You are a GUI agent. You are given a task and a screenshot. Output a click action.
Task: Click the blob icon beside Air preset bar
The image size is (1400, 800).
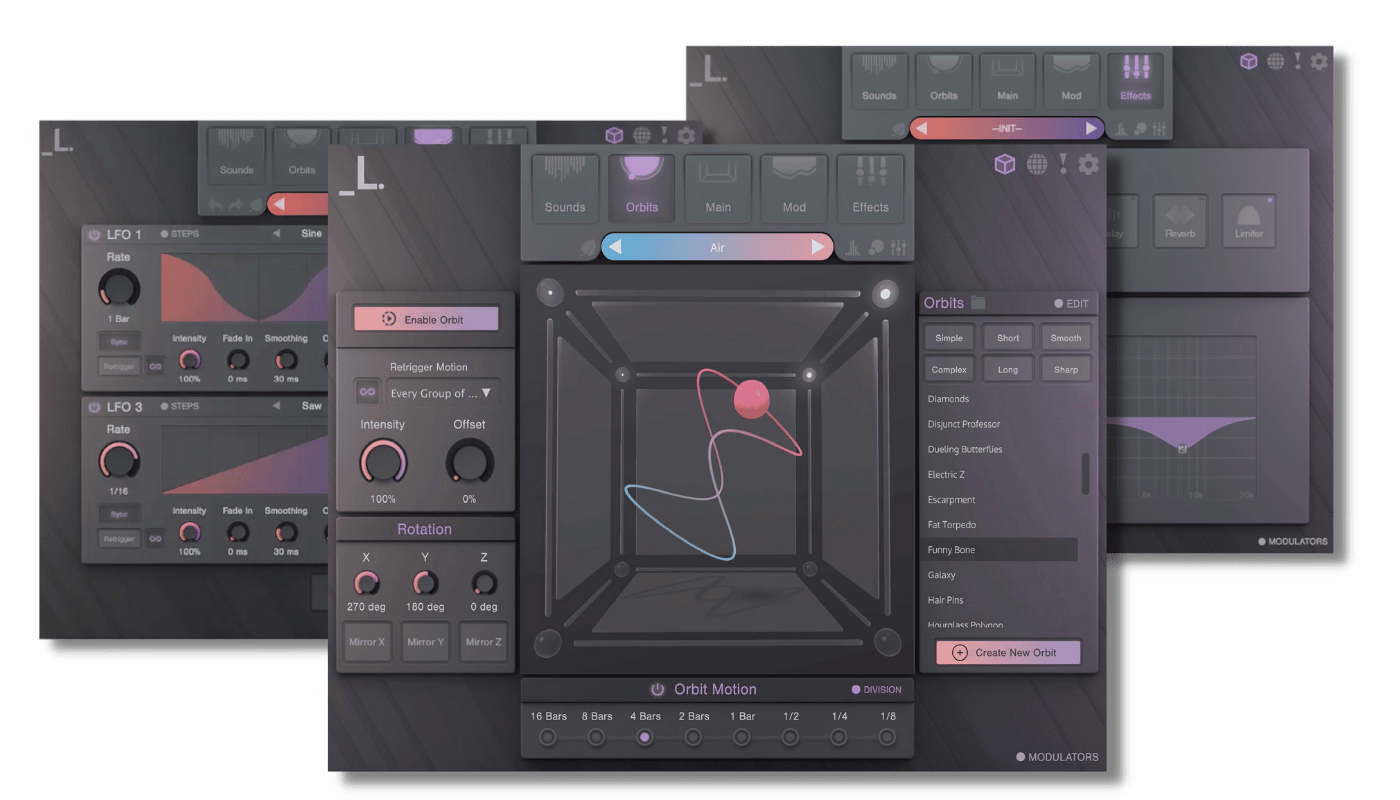pyautogui.click(x=875, y=248)
